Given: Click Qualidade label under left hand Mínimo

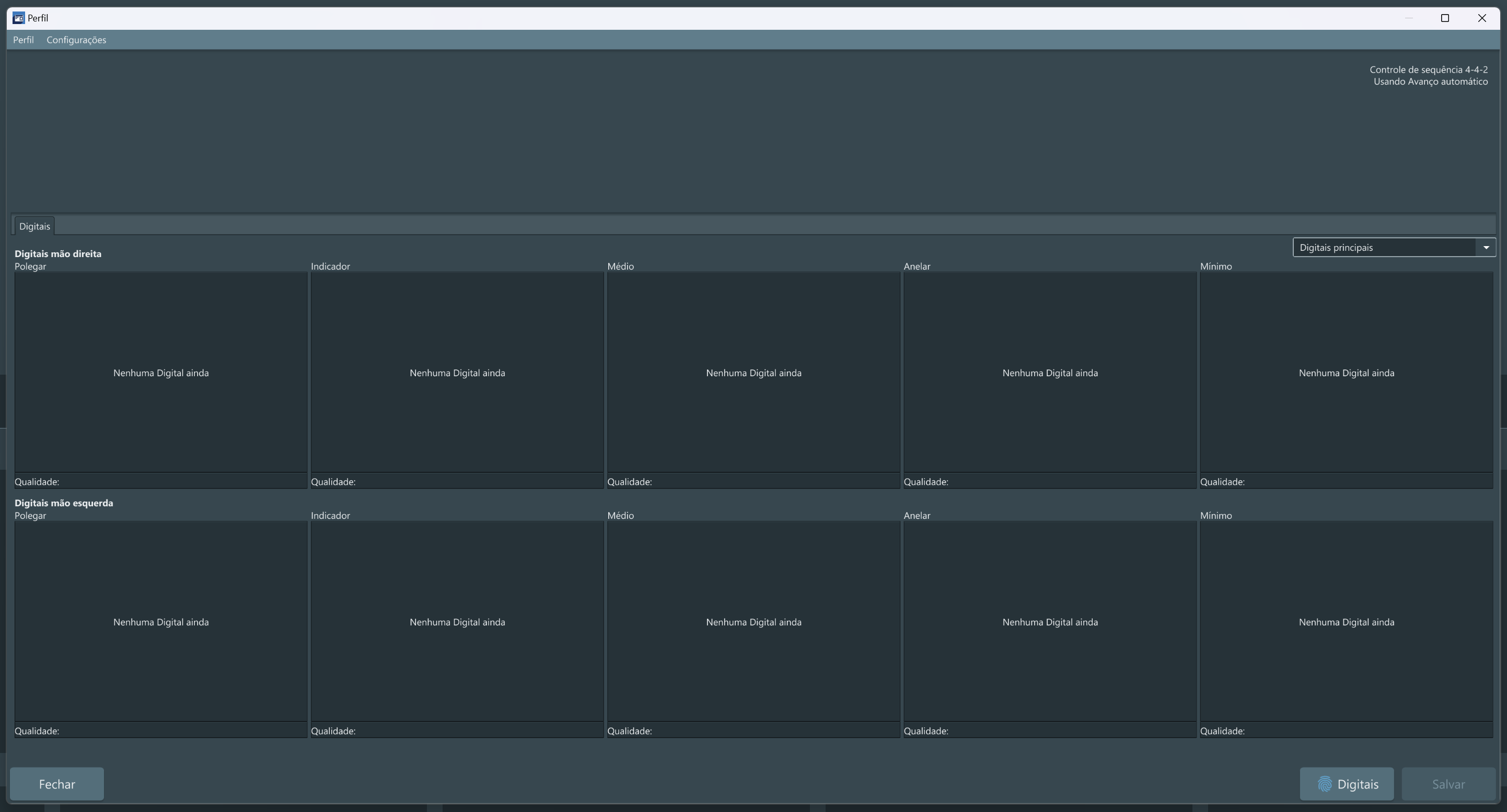Looking at the screenshot, I should pyautogui.click(x=1222, y=731).
